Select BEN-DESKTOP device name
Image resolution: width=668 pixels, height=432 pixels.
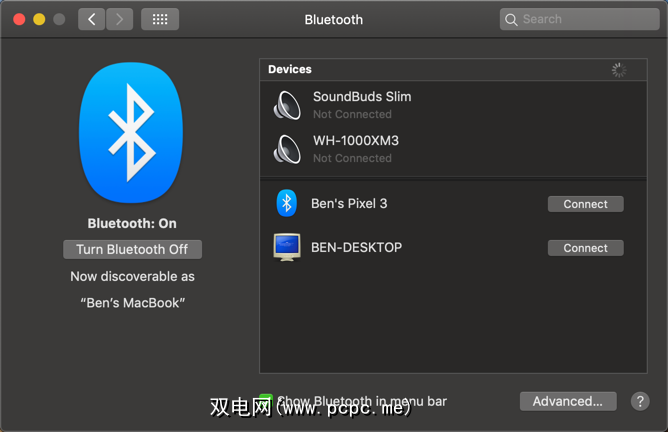click(356, 248)
